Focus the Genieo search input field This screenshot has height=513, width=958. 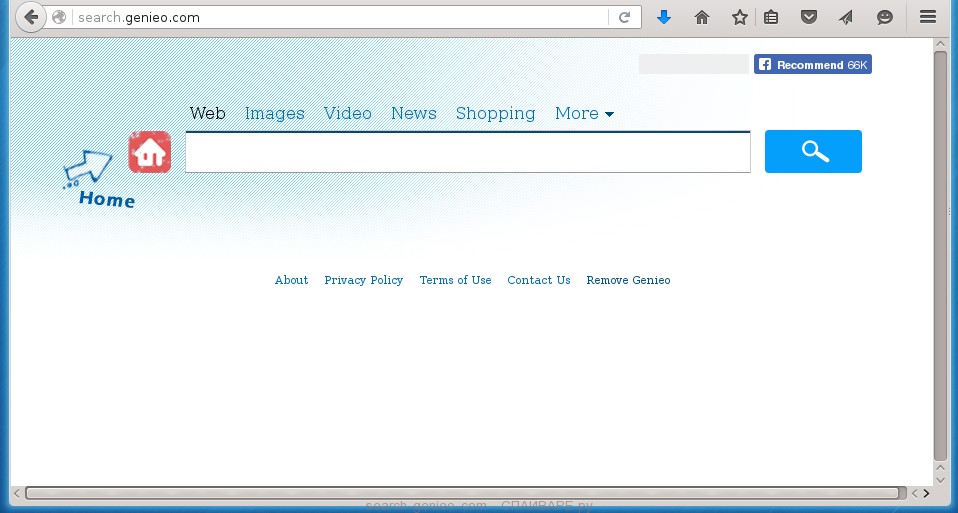click(467, 152)
